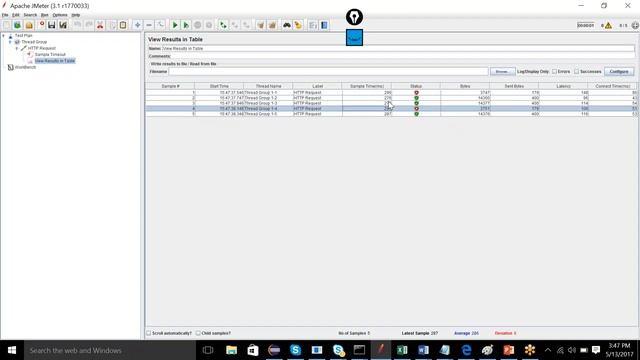Open the Run menu
640x360 pixels.
(x=44, y=15)
